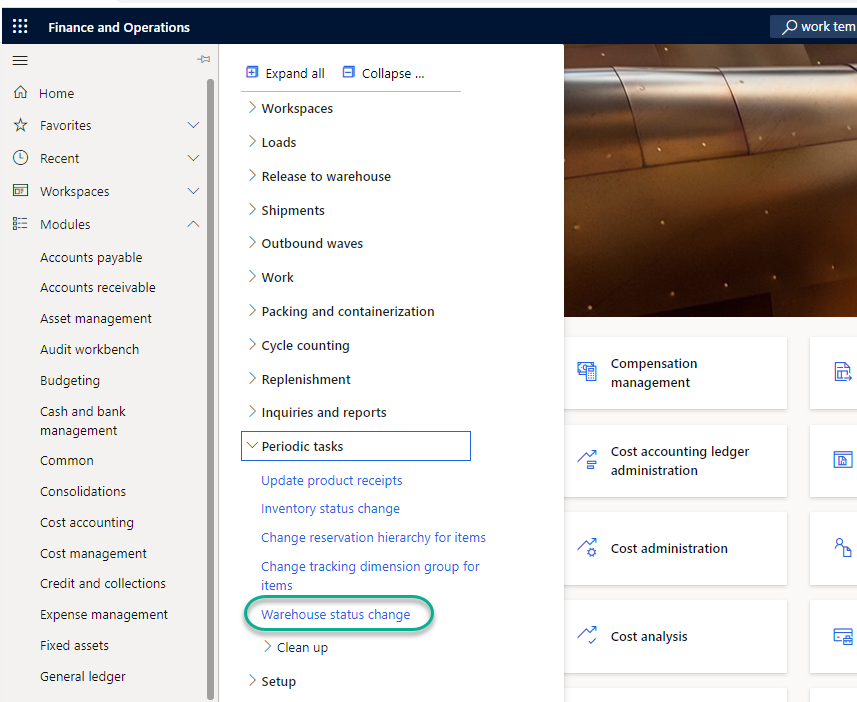The image size is (857, 702).
Task: Expand the Setup section chevron
Action: [251, 681]
